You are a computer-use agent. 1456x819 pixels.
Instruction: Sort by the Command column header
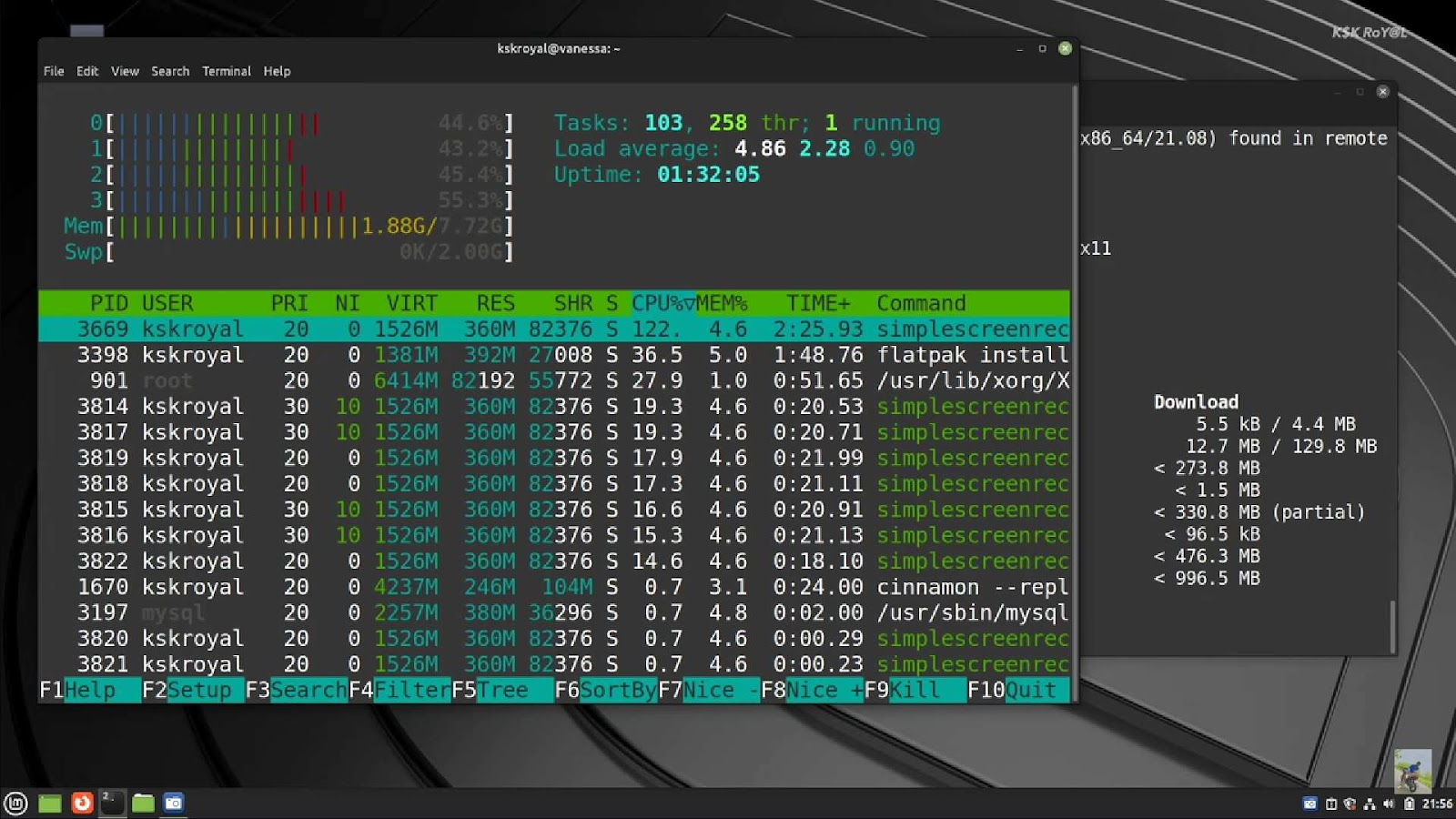[921, 303]
